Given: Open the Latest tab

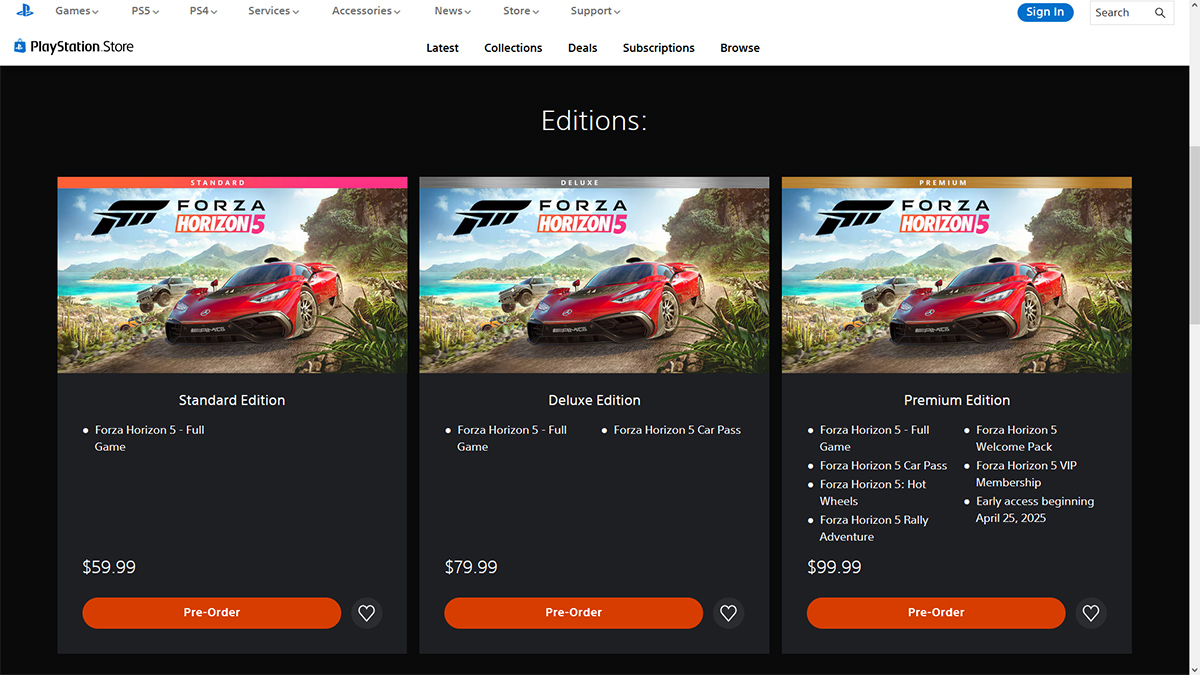Looking at the screenshot, I should pos(442,48).
